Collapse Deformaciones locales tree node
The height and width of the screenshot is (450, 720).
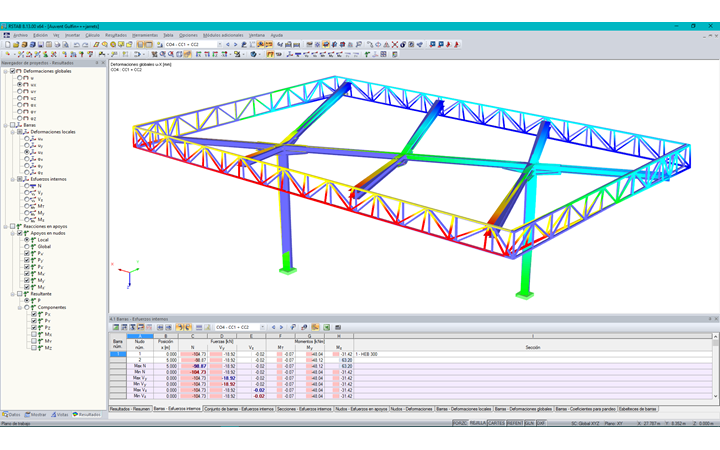pyautogui.click(x=13, y=132)
